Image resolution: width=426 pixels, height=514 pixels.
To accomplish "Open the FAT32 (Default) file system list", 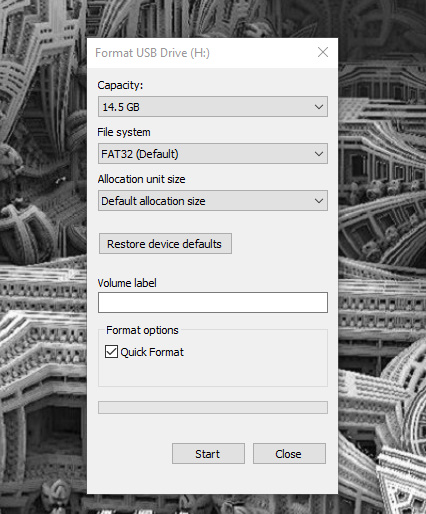I will point(213,154).
